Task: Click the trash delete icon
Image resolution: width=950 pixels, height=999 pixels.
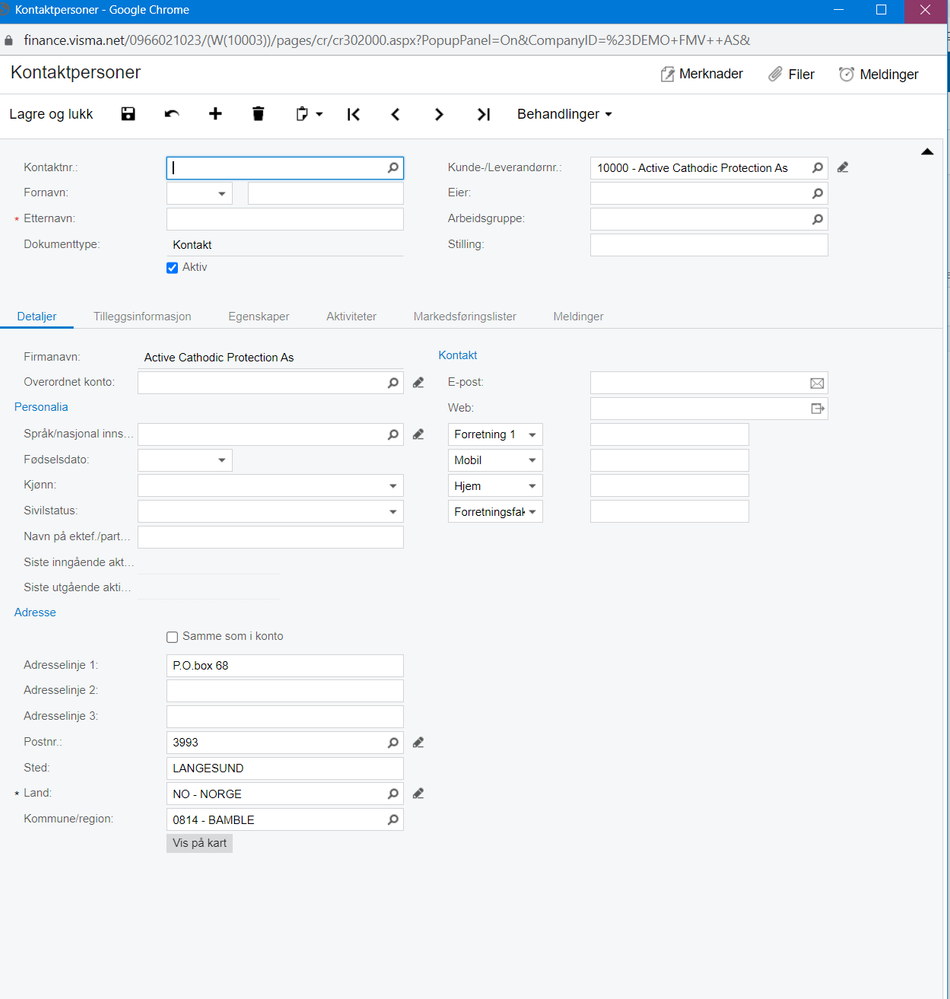Action: click(258, 114)
